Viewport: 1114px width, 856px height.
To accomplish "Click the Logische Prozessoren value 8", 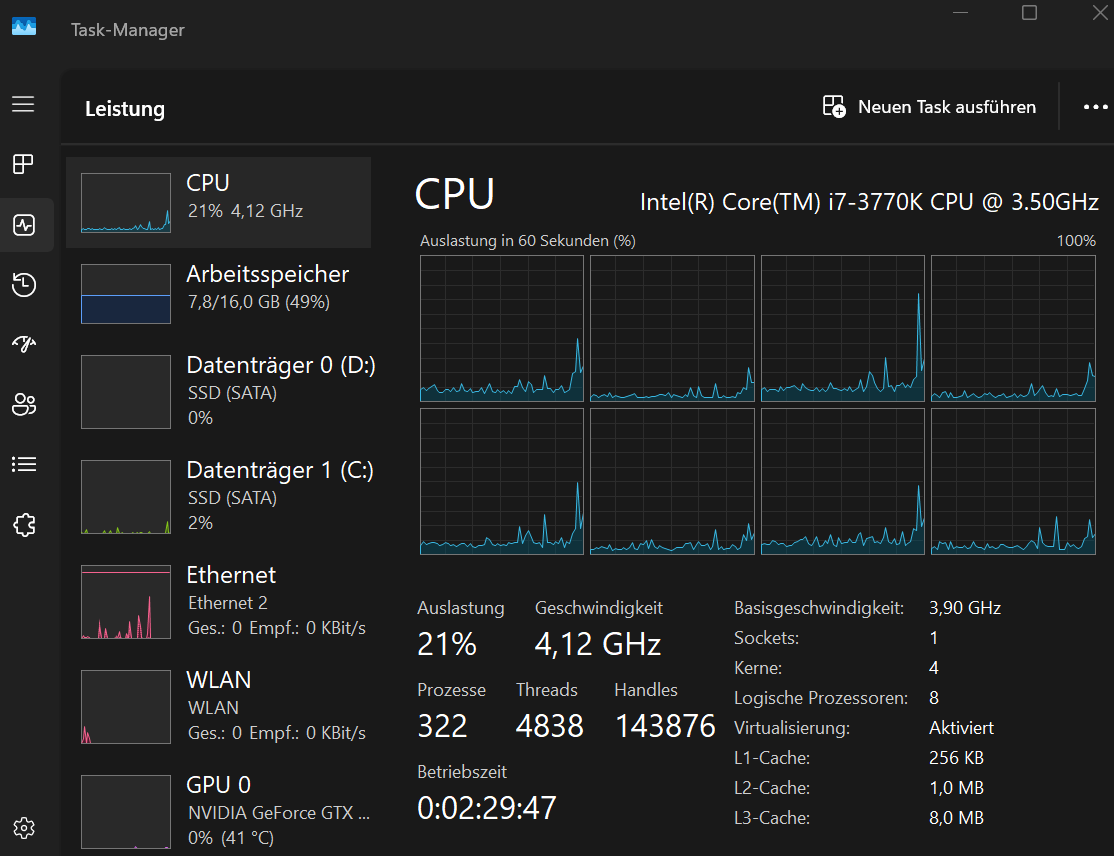I will tap(934, 698).
